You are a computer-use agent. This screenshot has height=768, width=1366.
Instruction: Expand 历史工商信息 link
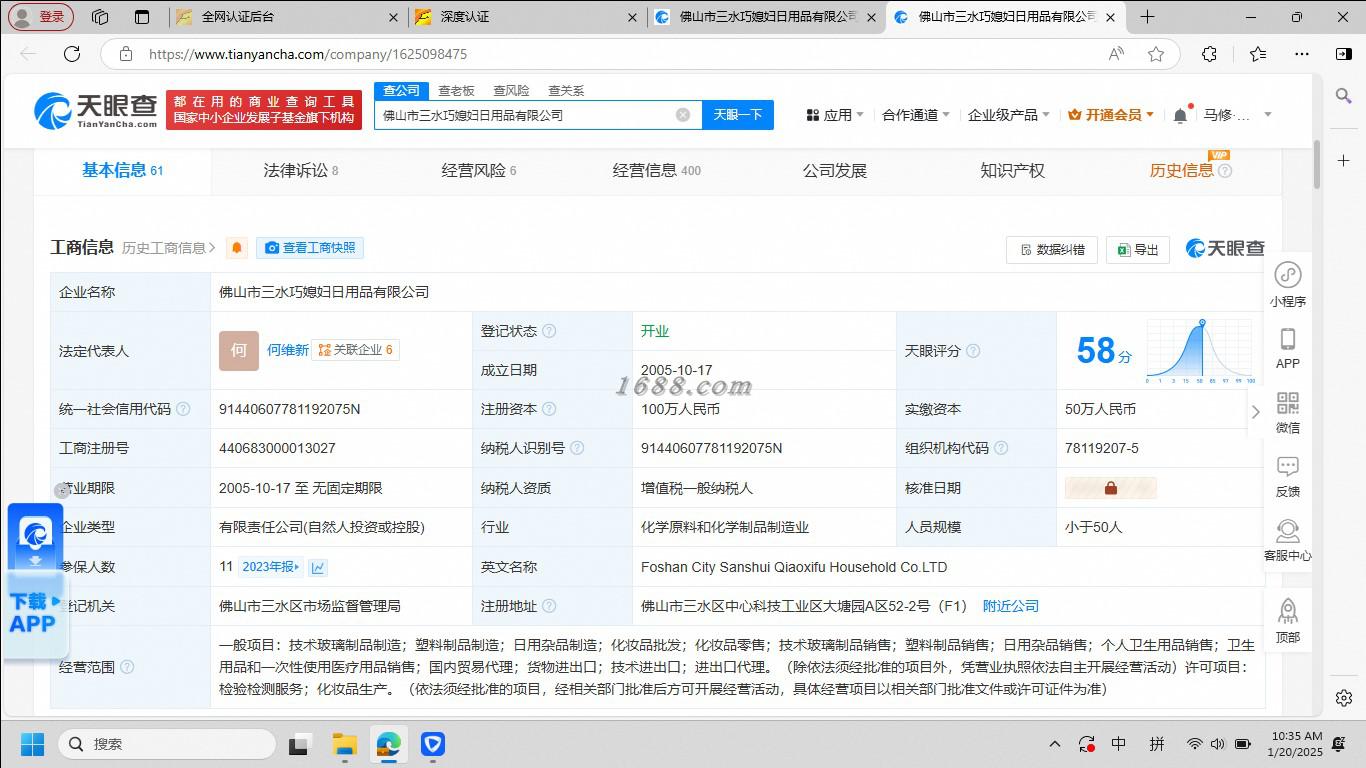[x=169, y=248]
